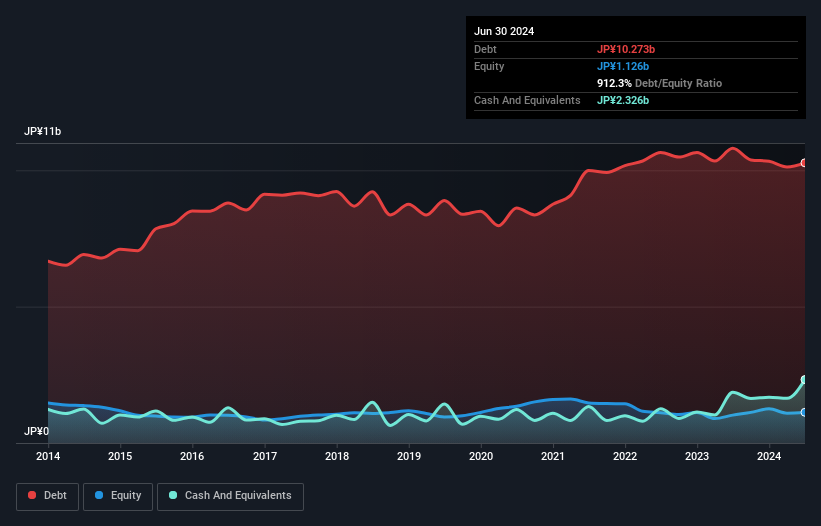The height and width of the screenshot is (526, 821).
Task: Select the 2017 x-axis label
Action: point(265,456)
